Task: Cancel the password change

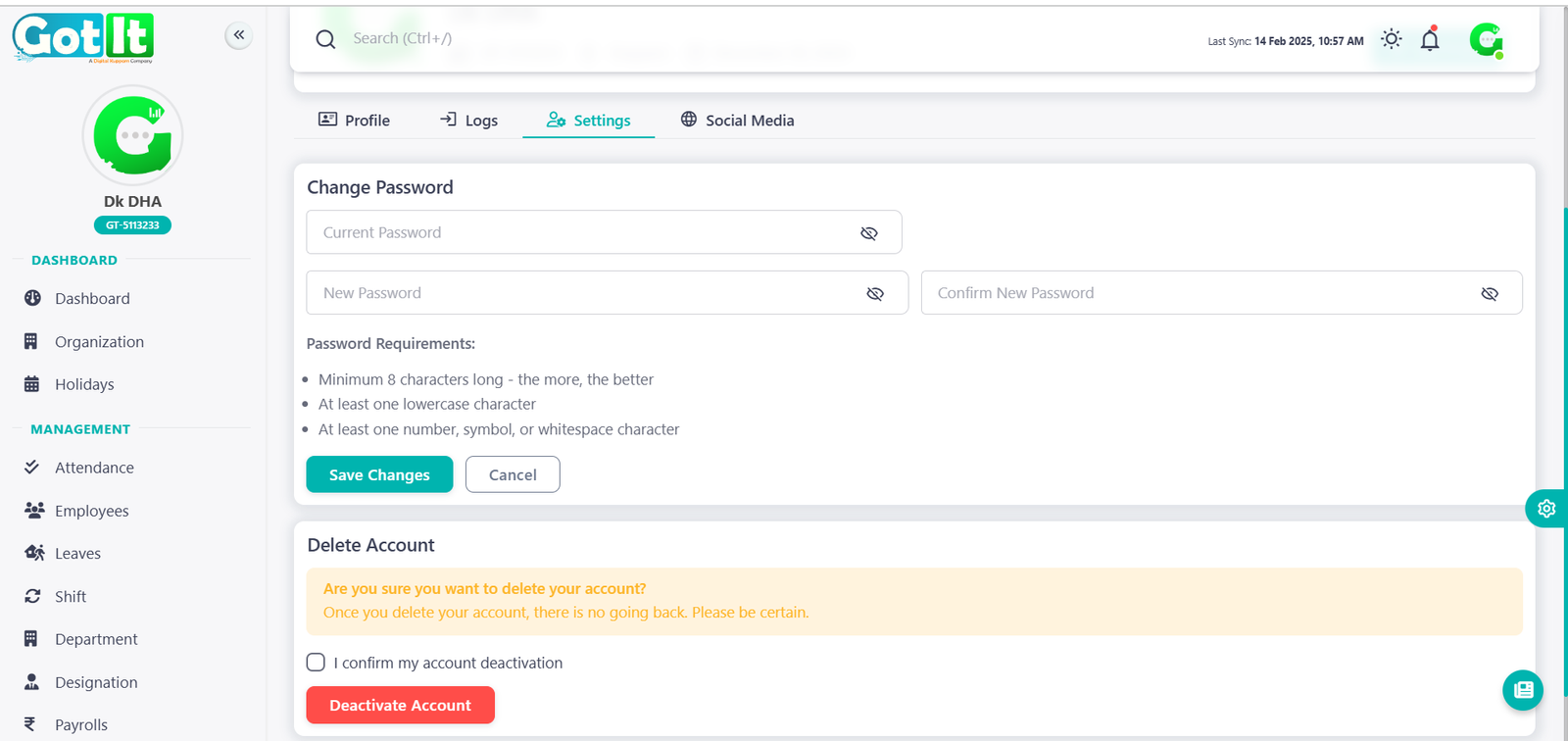Action: pos(513,474)
